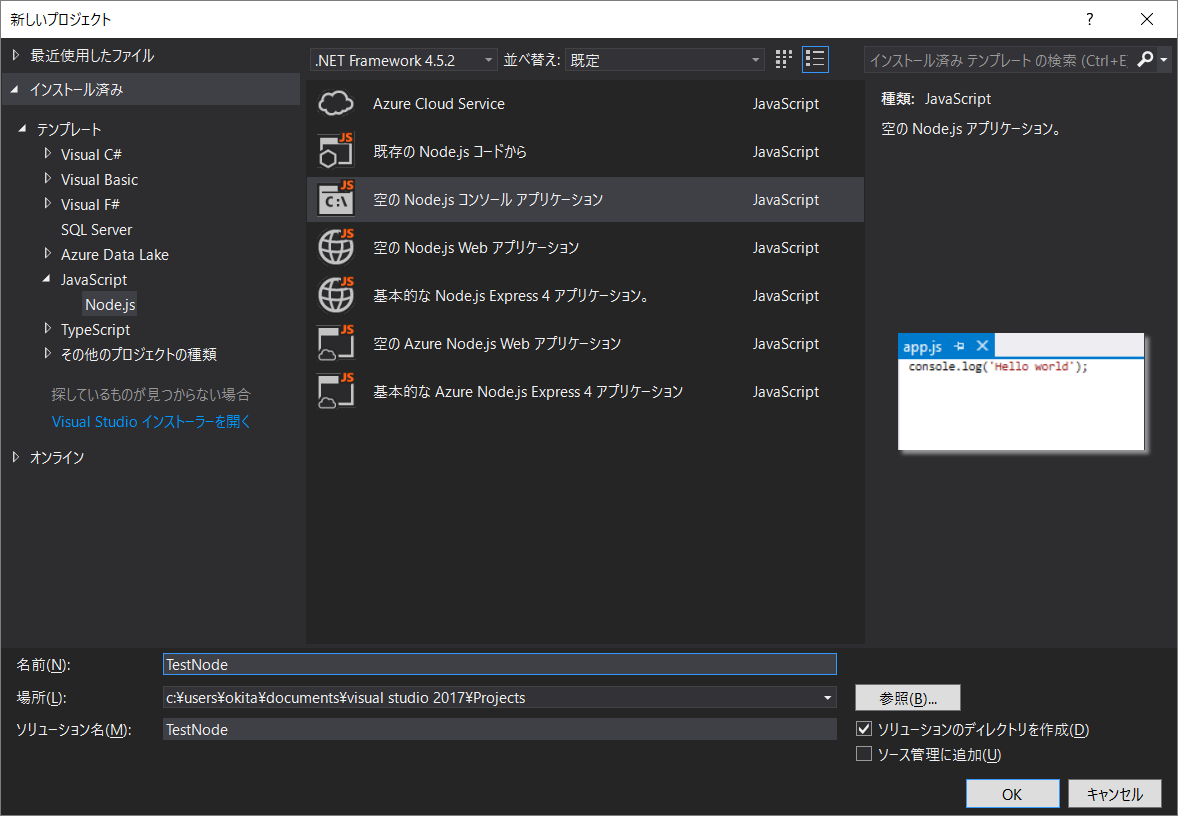This screenshot has width=1178, height=816.
Task: Open the dialog help question mark
Action: click(x=1089, y=19)
